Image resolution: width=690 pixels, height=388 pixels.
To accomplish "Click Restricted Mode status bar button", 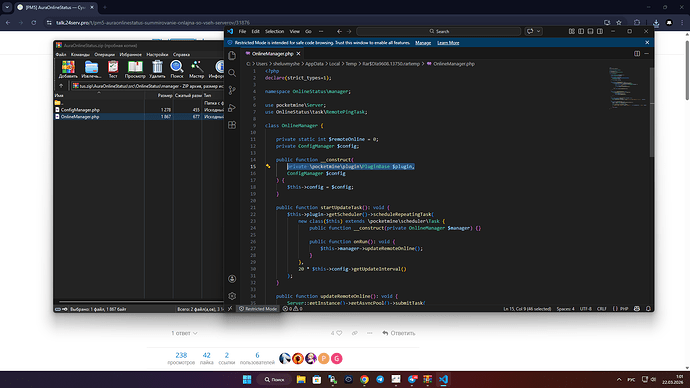I will (258, 309).
